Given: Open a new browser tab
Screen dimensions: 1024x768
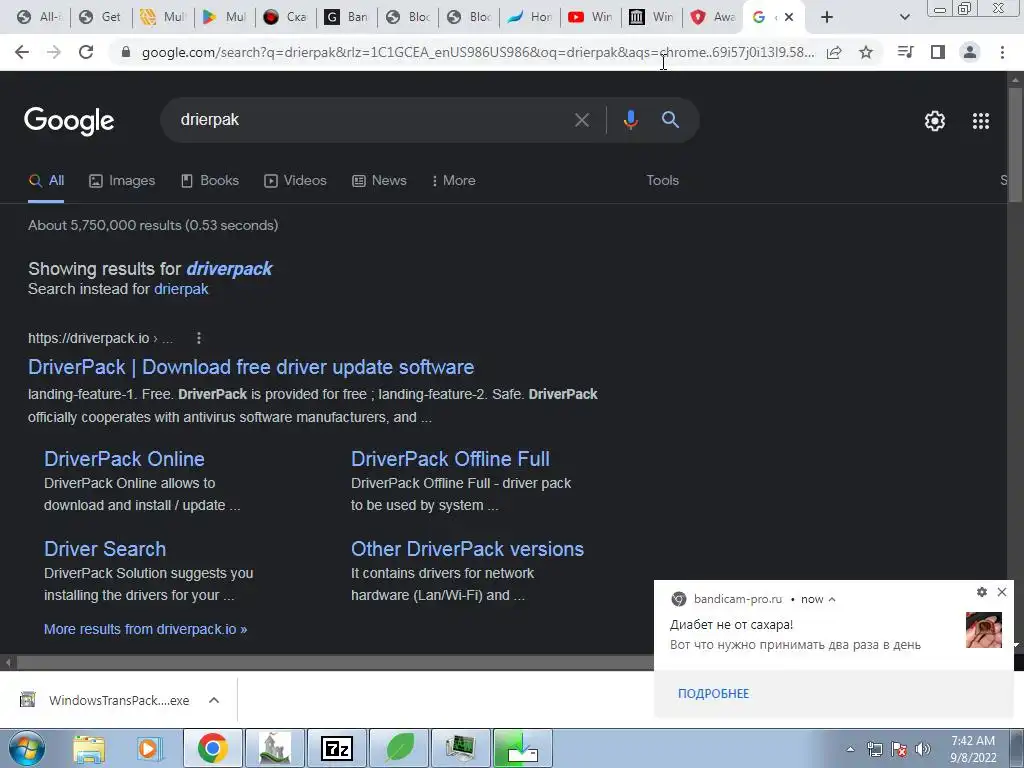Looking at the screenshot, I should click(x=827, y=17).
